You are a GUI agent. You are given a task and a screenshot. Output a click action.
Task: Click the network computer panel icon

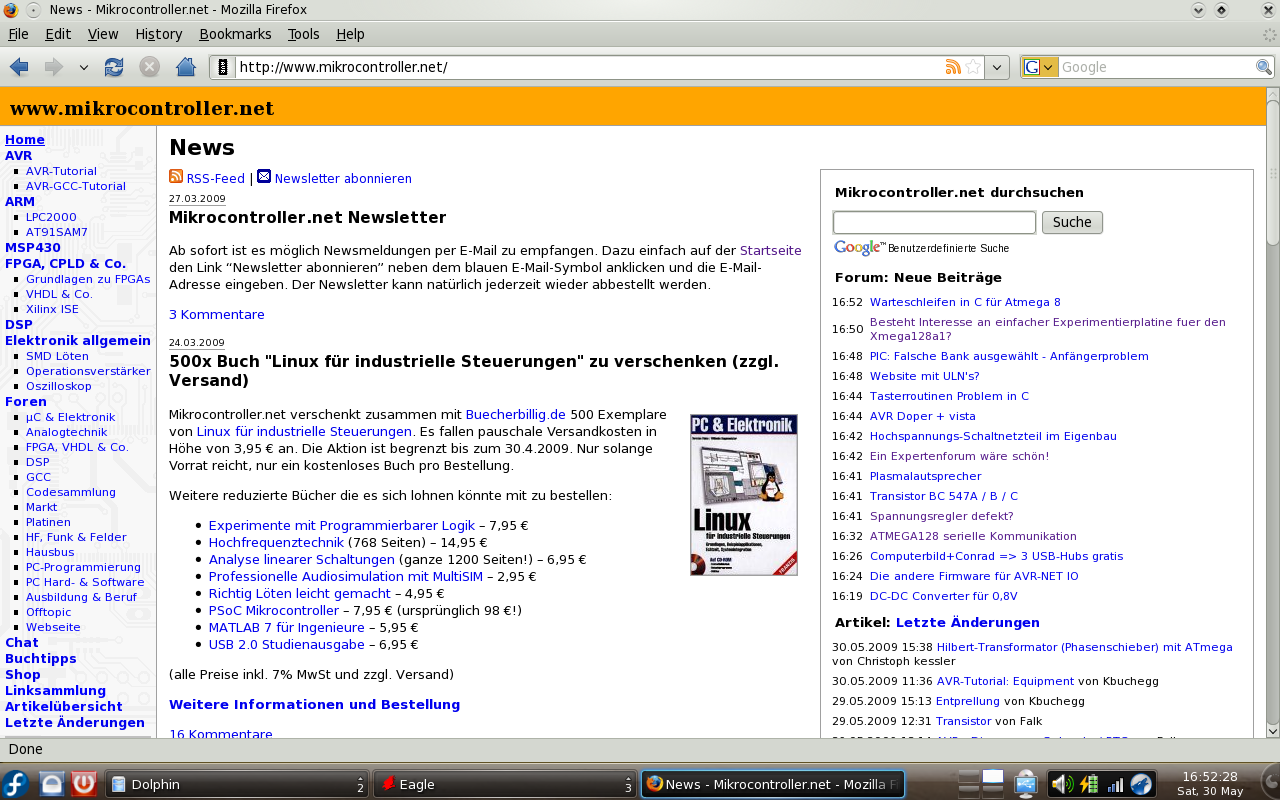1026,784
